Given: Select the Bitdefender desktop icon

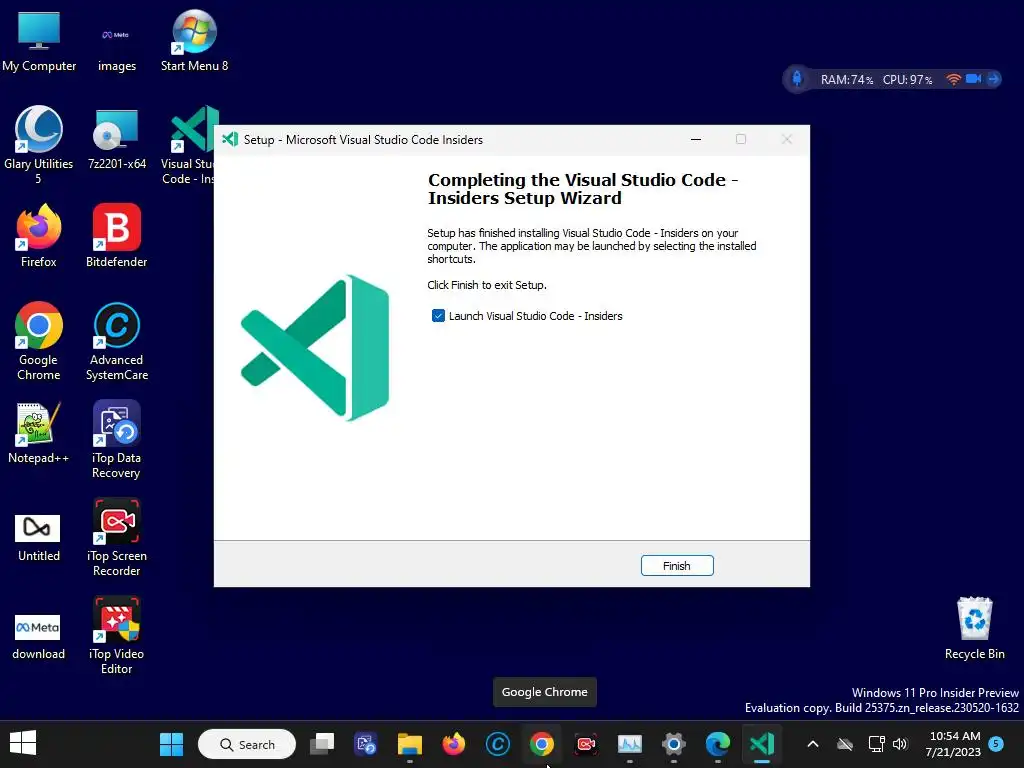Looking at the screenshot, I should click(116, 236).
